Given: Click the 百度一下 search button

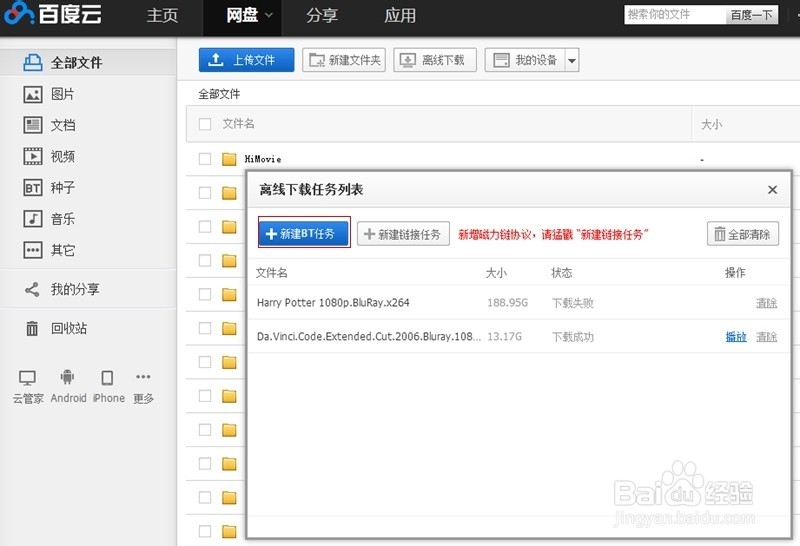Looking at the screenshot, I should pos(752,15).
